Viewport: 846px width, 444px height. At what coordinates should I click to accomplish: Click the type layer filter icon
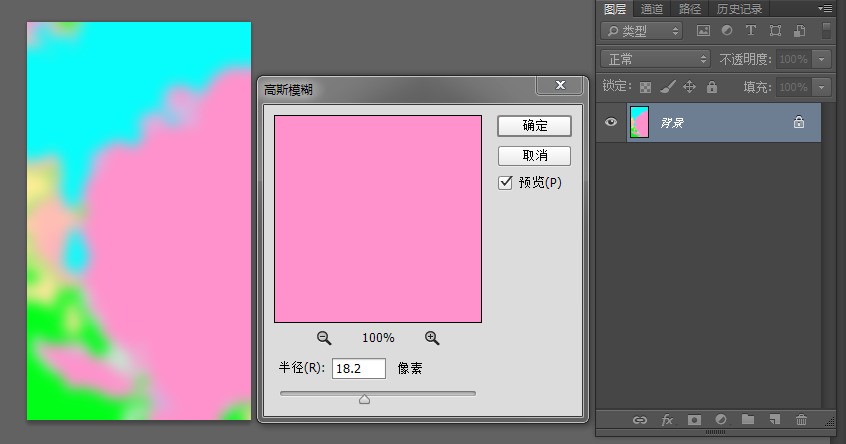click(751, 31)
